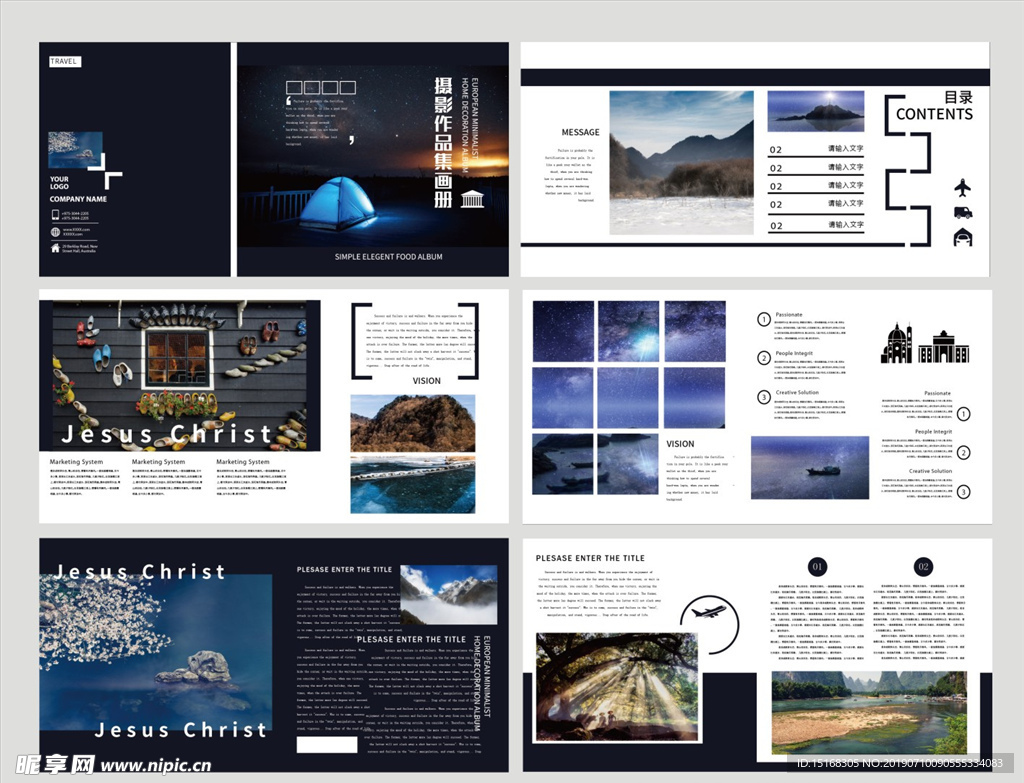
Task: Select the wooden shoes wall photo
Action: tap(180, 376)
